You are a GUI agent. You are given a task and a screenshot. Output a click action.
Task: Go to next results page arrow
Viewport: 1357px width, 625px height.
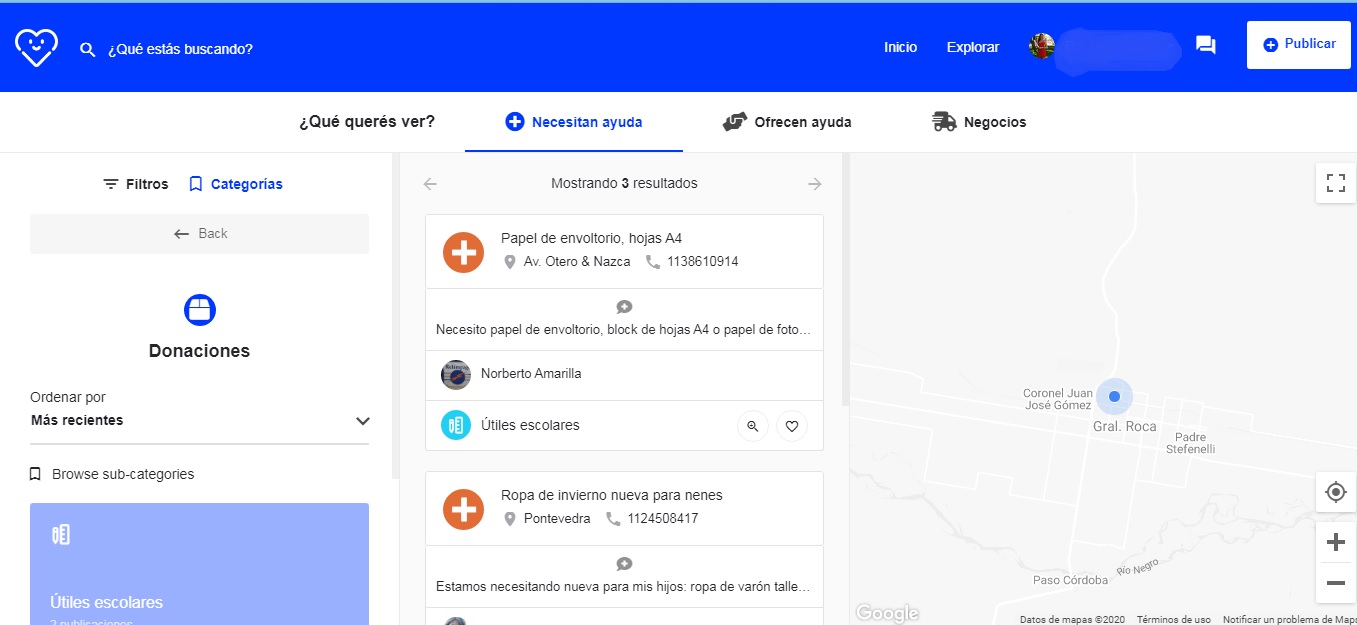(x=815, y=184)
